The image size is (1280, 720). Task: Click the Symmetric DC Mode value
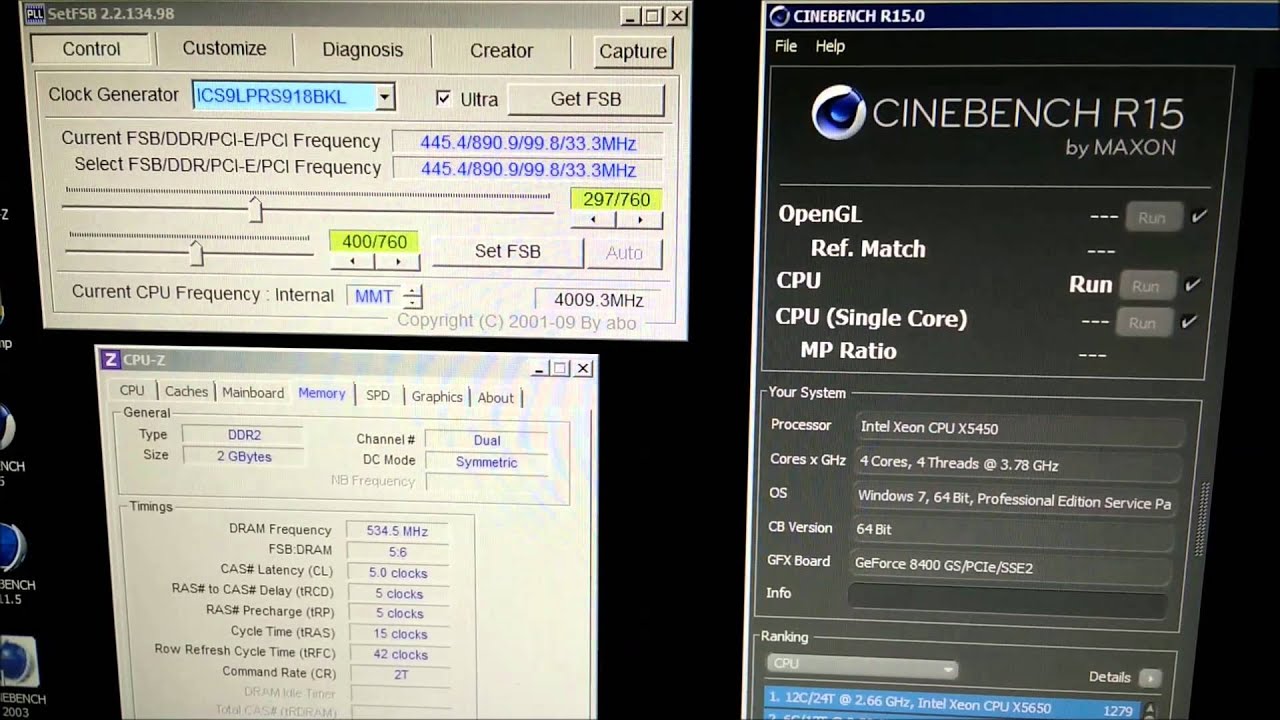pyautogui.click(x=487, y=462)
